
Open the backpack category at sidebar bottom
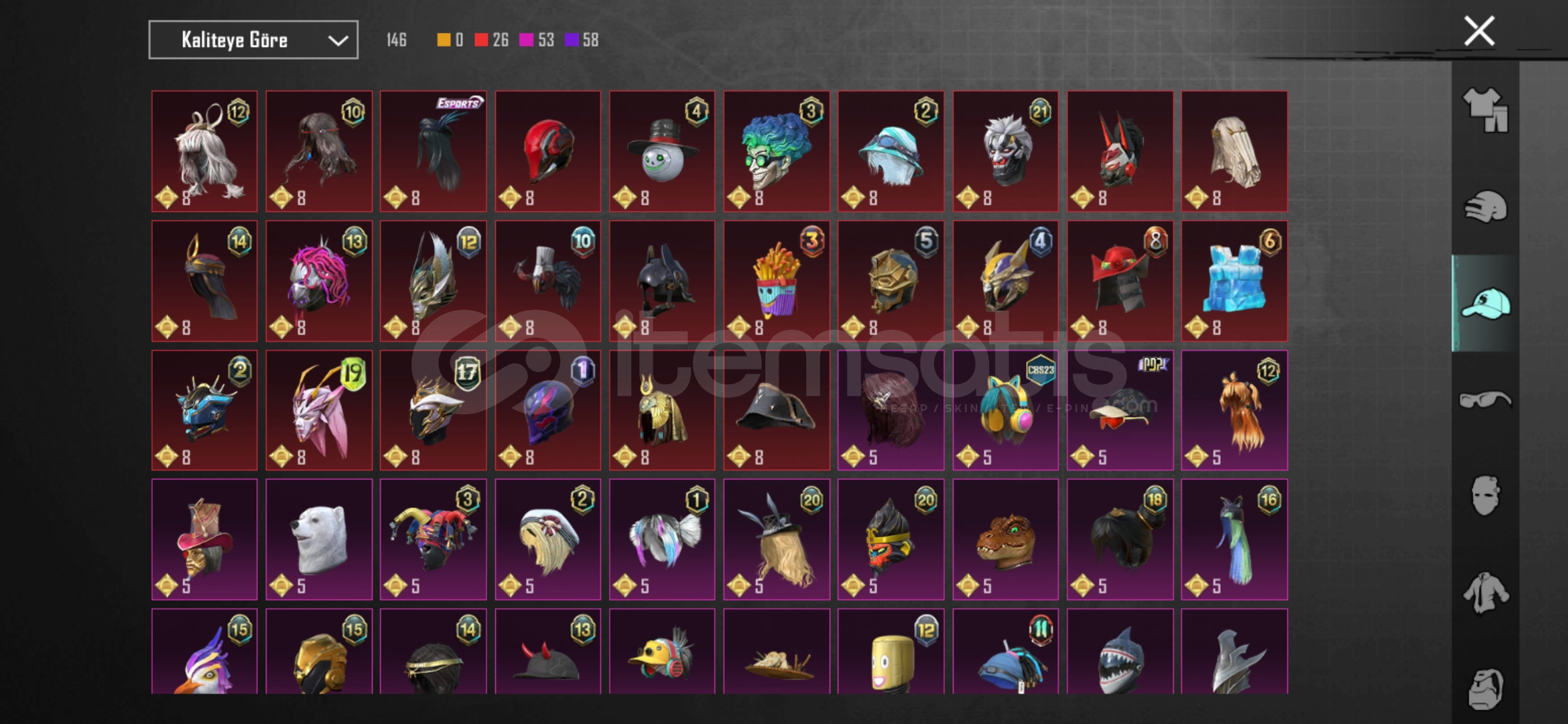pos(1485,688)
